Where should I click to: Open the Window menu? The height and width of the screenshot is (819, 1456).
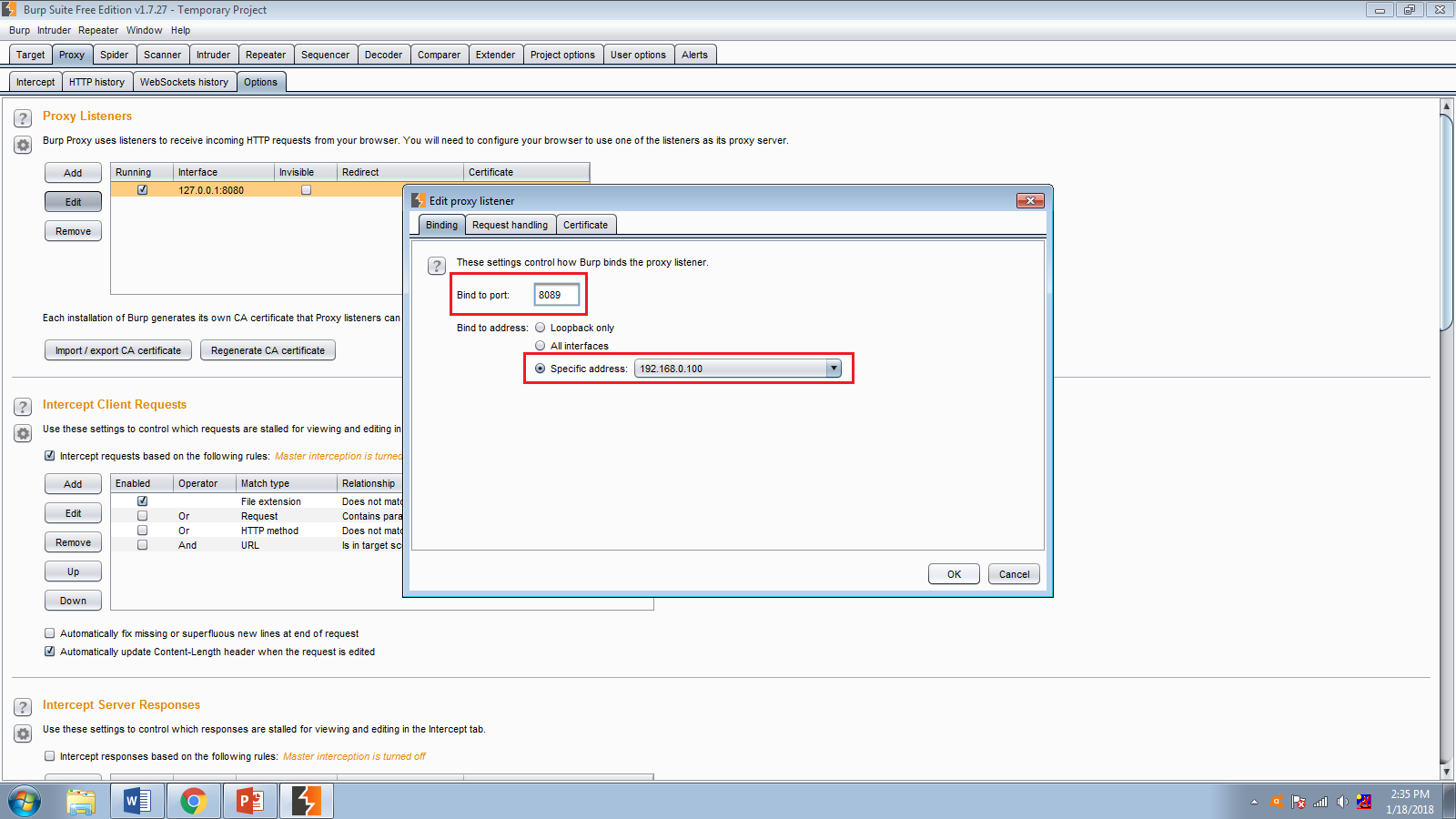click(144, 30)
